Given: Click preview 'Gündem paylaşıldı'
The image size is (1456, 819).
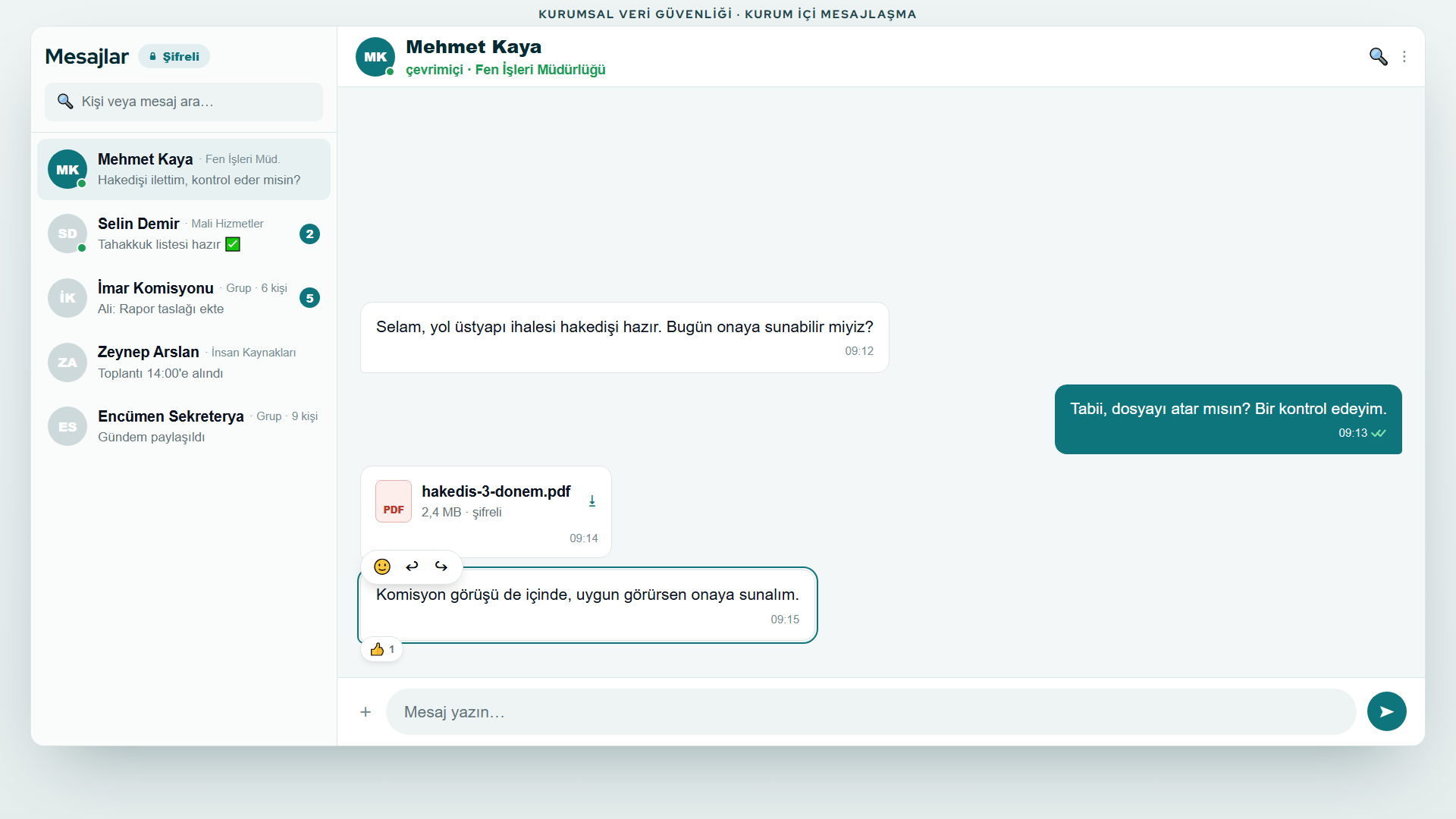Looking at the screenshot, I should pyautogui.click(x=151, y=437).
